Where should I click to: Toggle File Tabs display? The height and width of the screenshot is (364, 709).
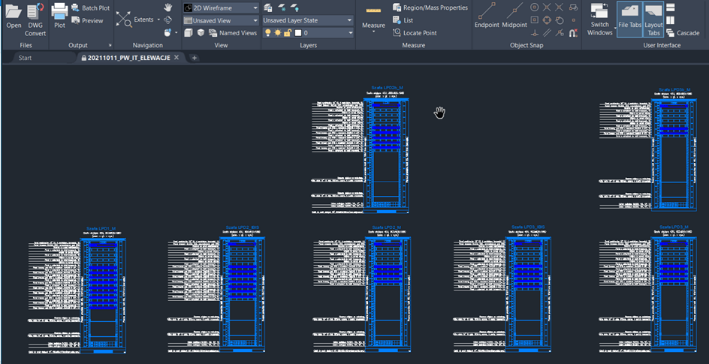pos(629,19)
